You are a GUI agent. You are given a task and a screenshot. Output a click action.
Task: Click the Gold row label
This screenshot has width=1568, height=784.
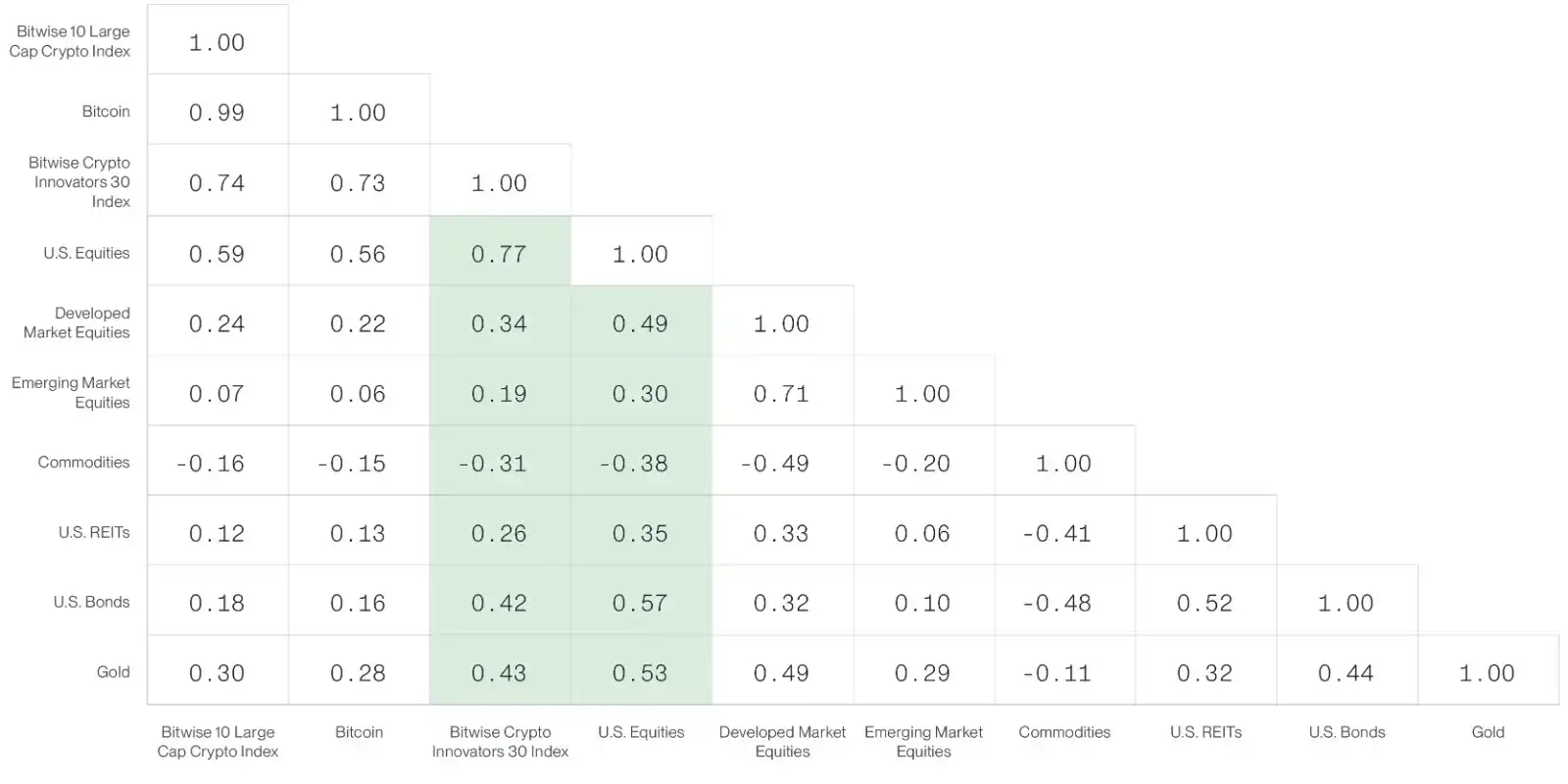point(113,672)
